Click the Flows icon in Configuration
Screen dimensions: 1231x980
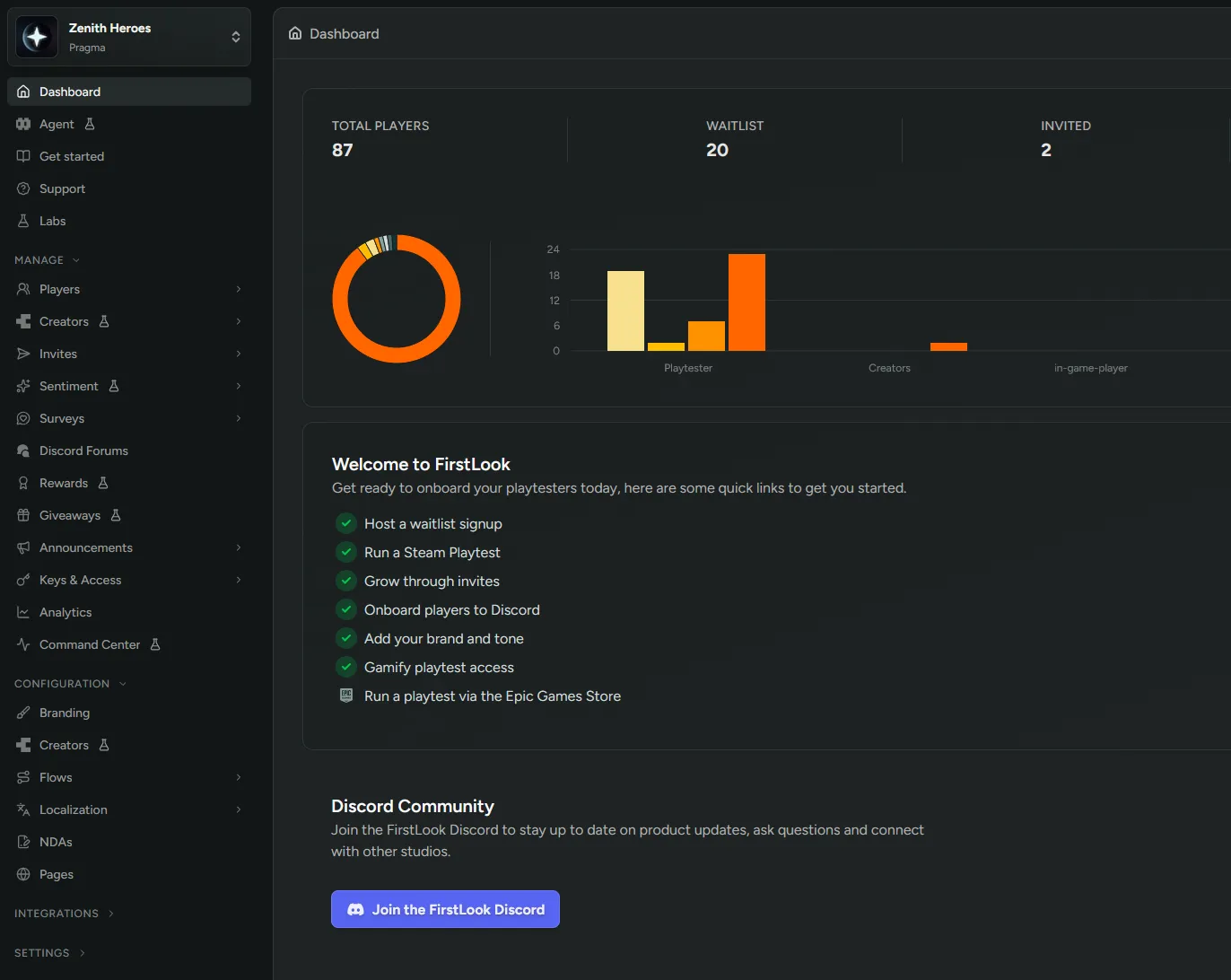click(x=23, y=777)
